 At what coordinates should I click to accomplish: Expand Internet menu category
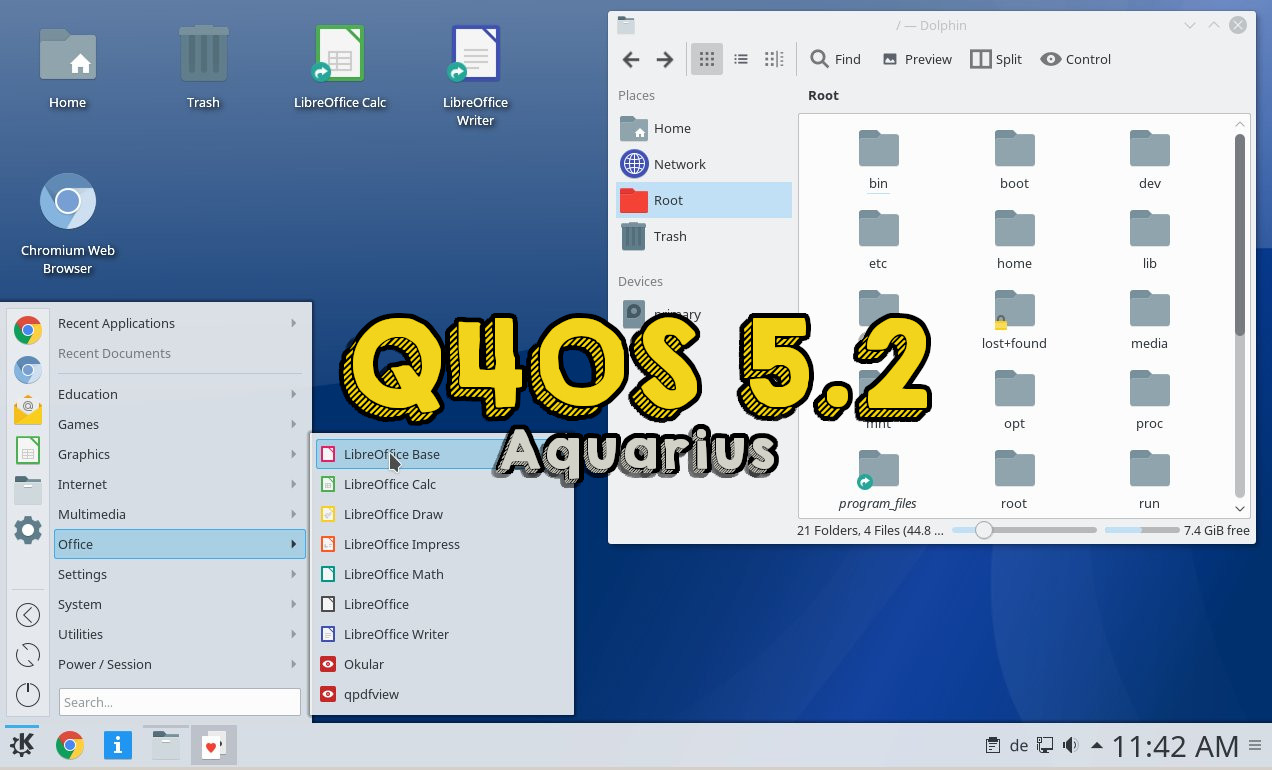click(x=178, y=484)
